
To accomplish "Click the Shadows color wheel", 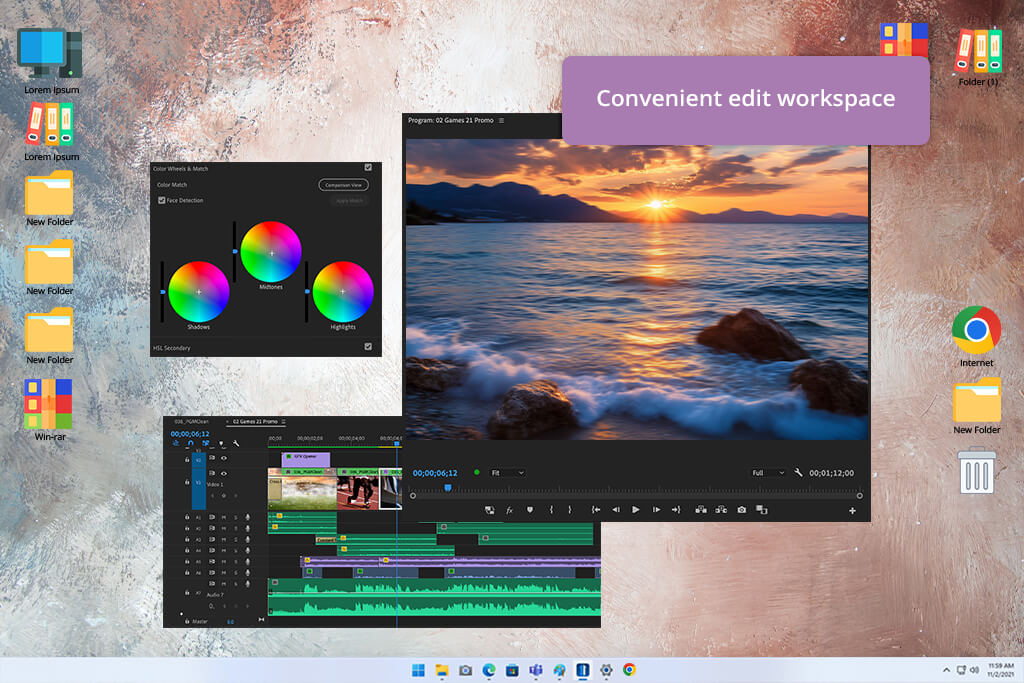I will 199,292.
